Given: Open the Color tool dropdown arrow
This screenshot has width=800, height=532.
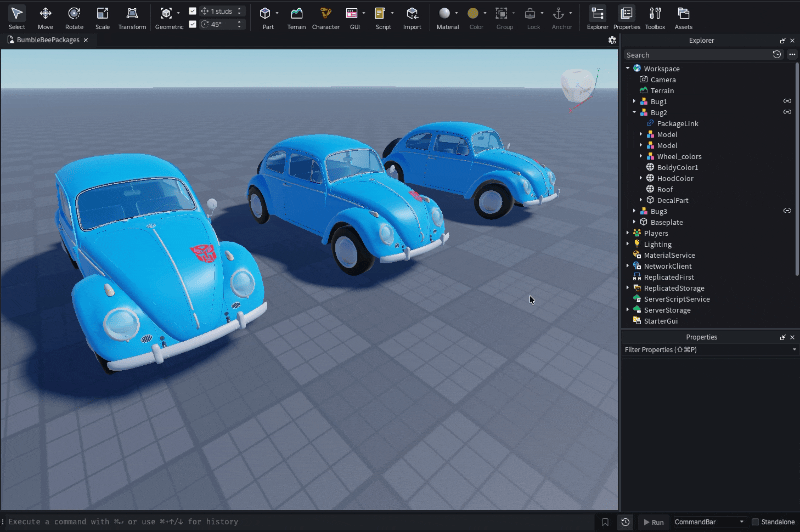Looking at the screenshot, I should 485,13.
